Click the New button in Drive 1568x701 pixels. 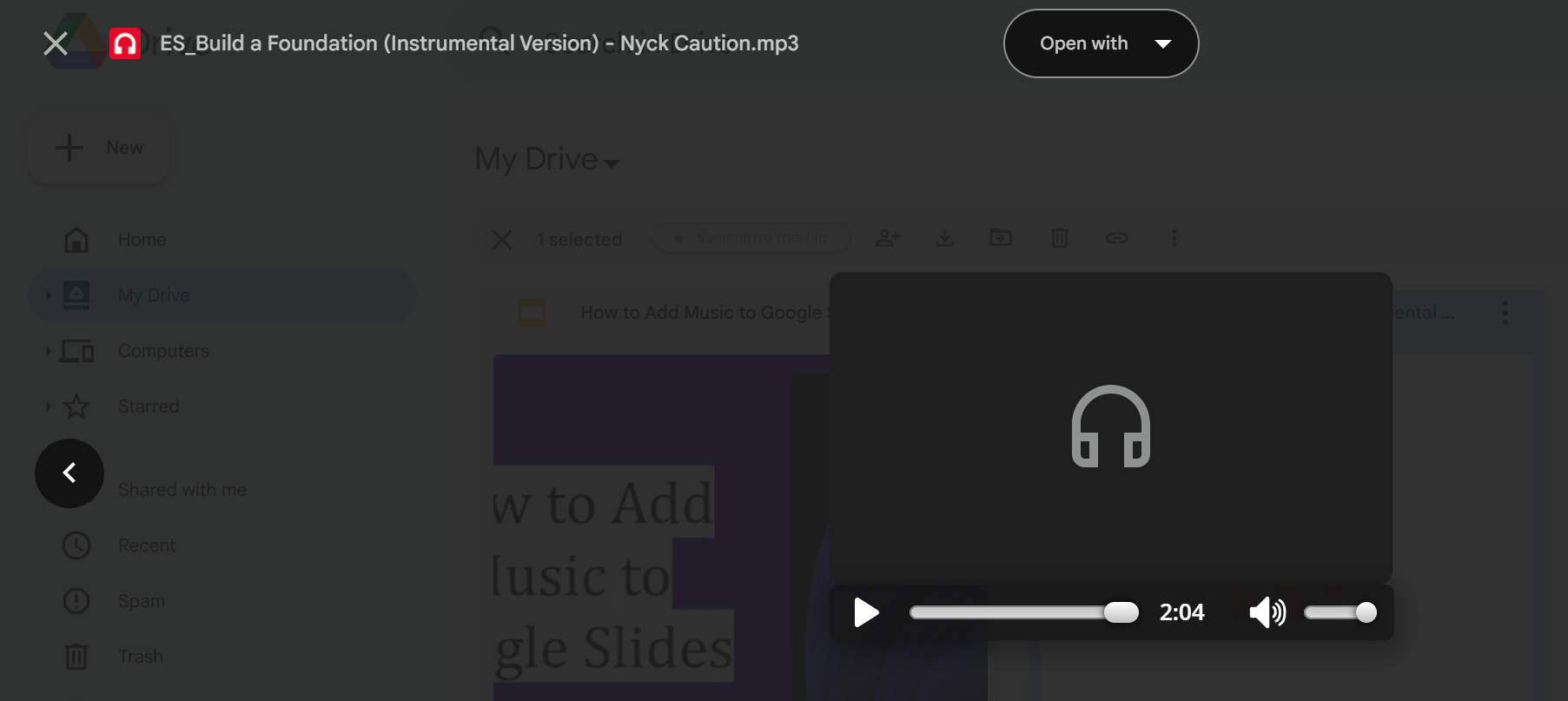pyautogui.click(x=99, y=148)
